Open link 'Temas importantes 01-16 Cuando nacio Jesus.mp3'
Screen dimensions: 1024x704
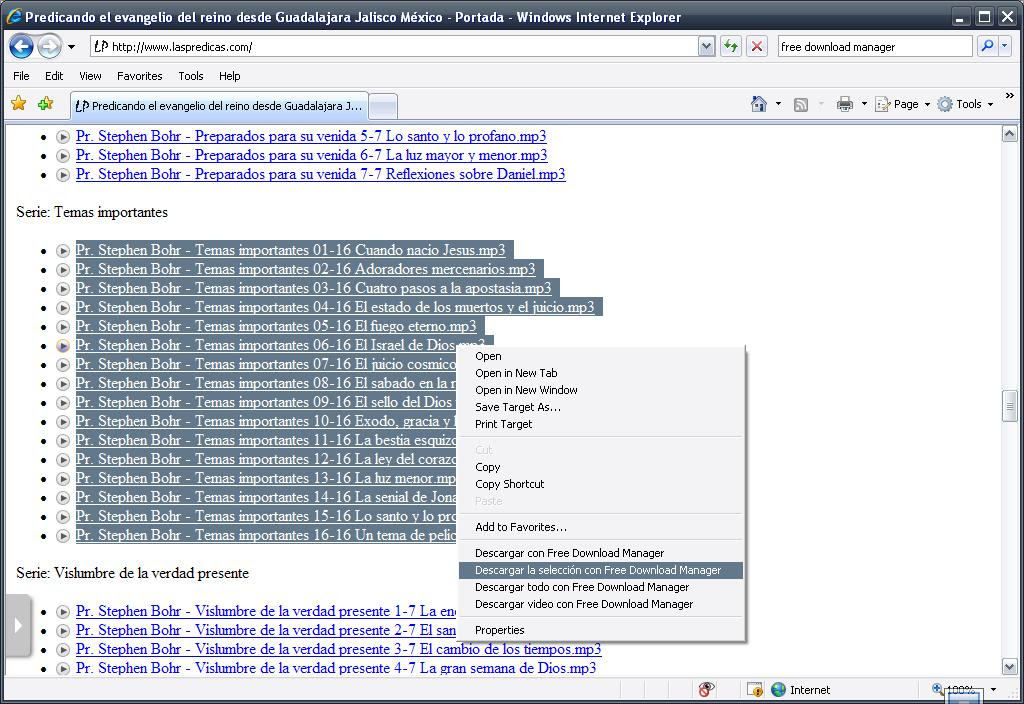[x=291, y=249]
